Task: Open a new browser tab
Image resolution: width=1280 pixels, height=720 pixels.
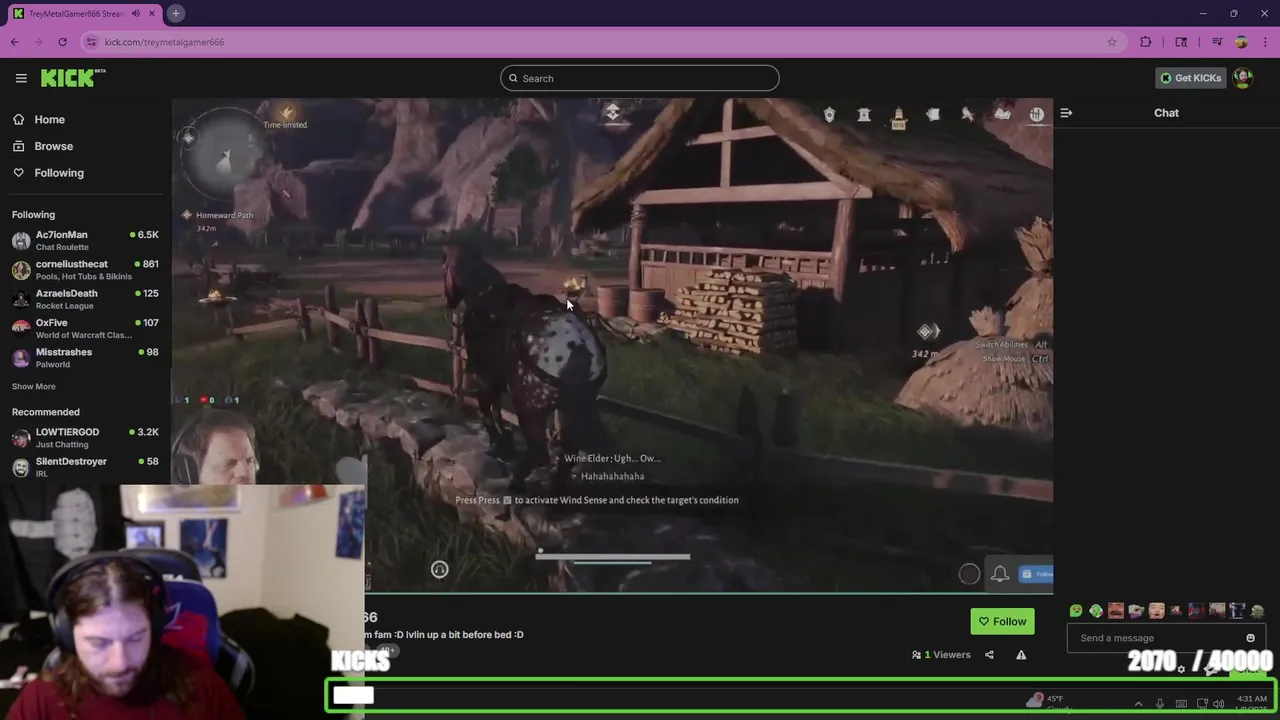Action: [175, 14]
